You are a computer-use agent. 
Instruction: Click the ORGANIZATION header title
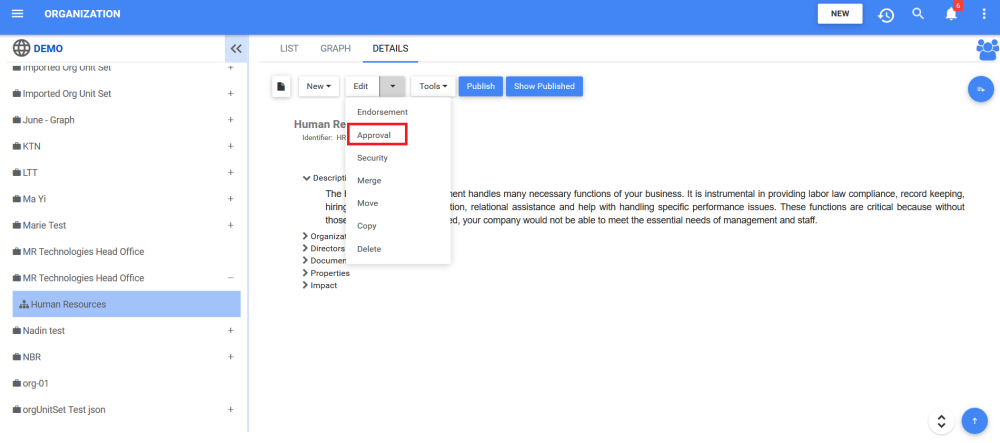(82, 14)
